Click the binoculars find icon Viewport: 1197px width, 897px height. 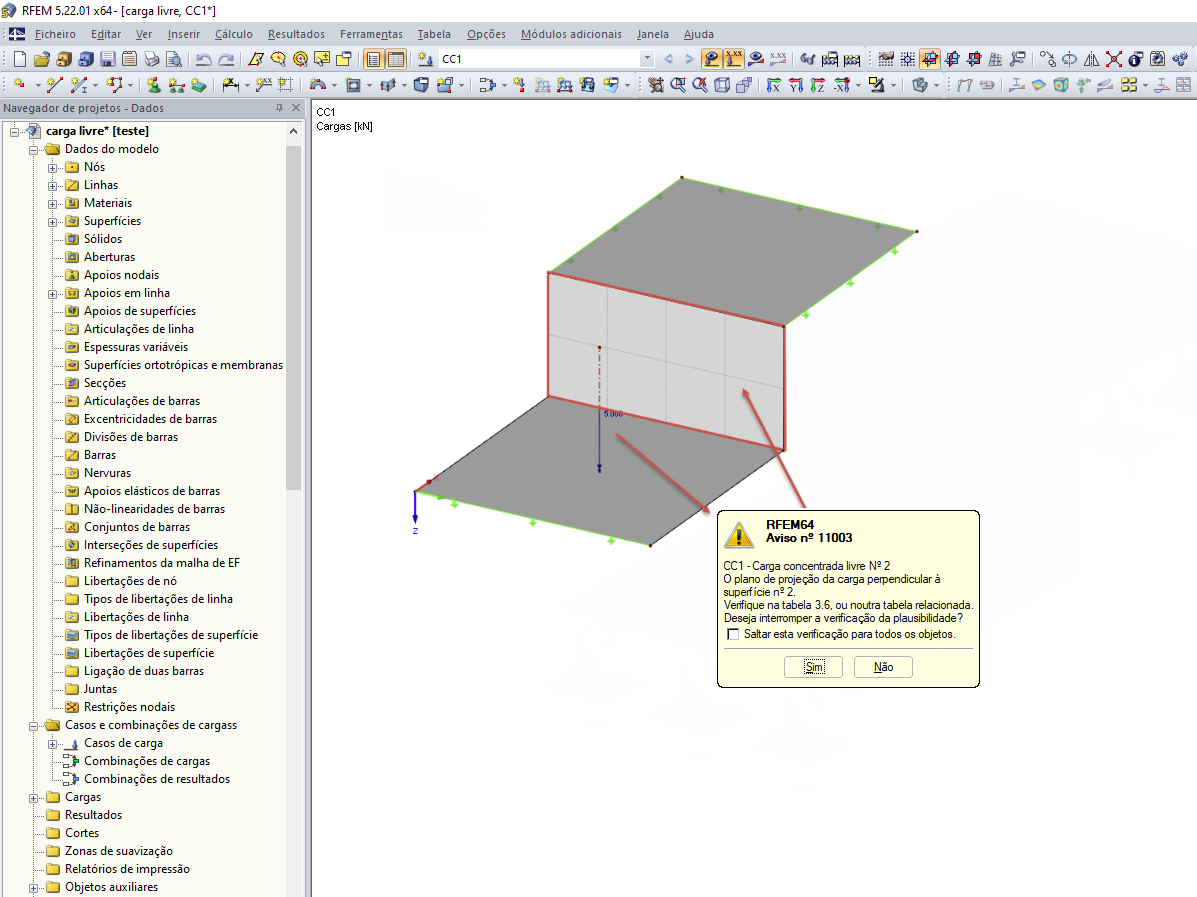coord(808,59)
